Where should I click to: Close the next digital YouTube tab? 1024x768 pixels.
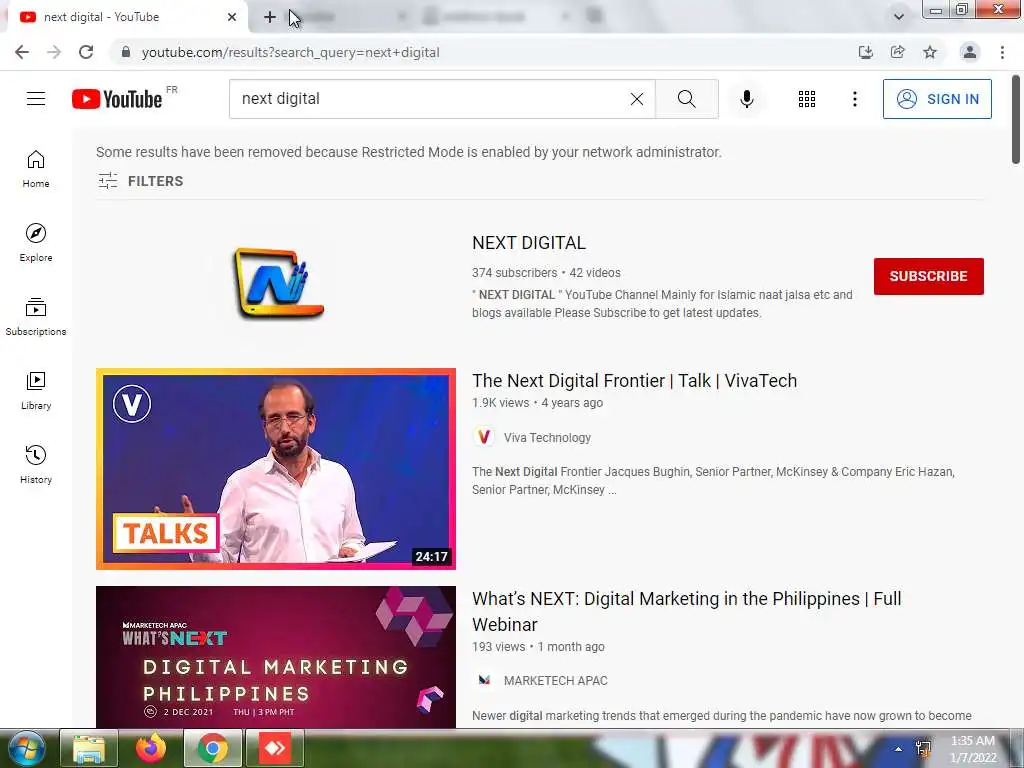(232, 17)
